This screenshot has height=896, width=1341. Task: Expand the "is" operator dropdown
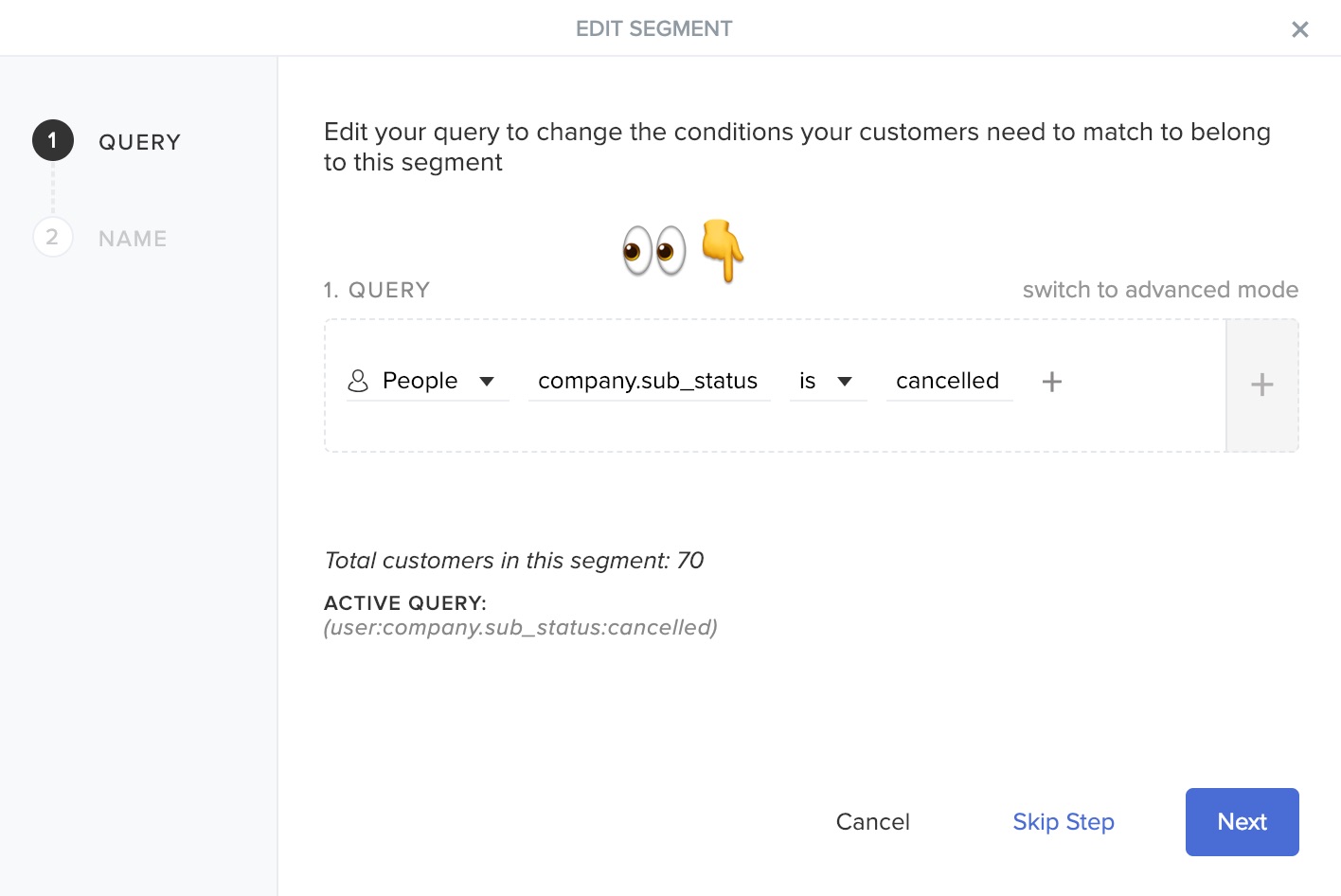point(828,381)
